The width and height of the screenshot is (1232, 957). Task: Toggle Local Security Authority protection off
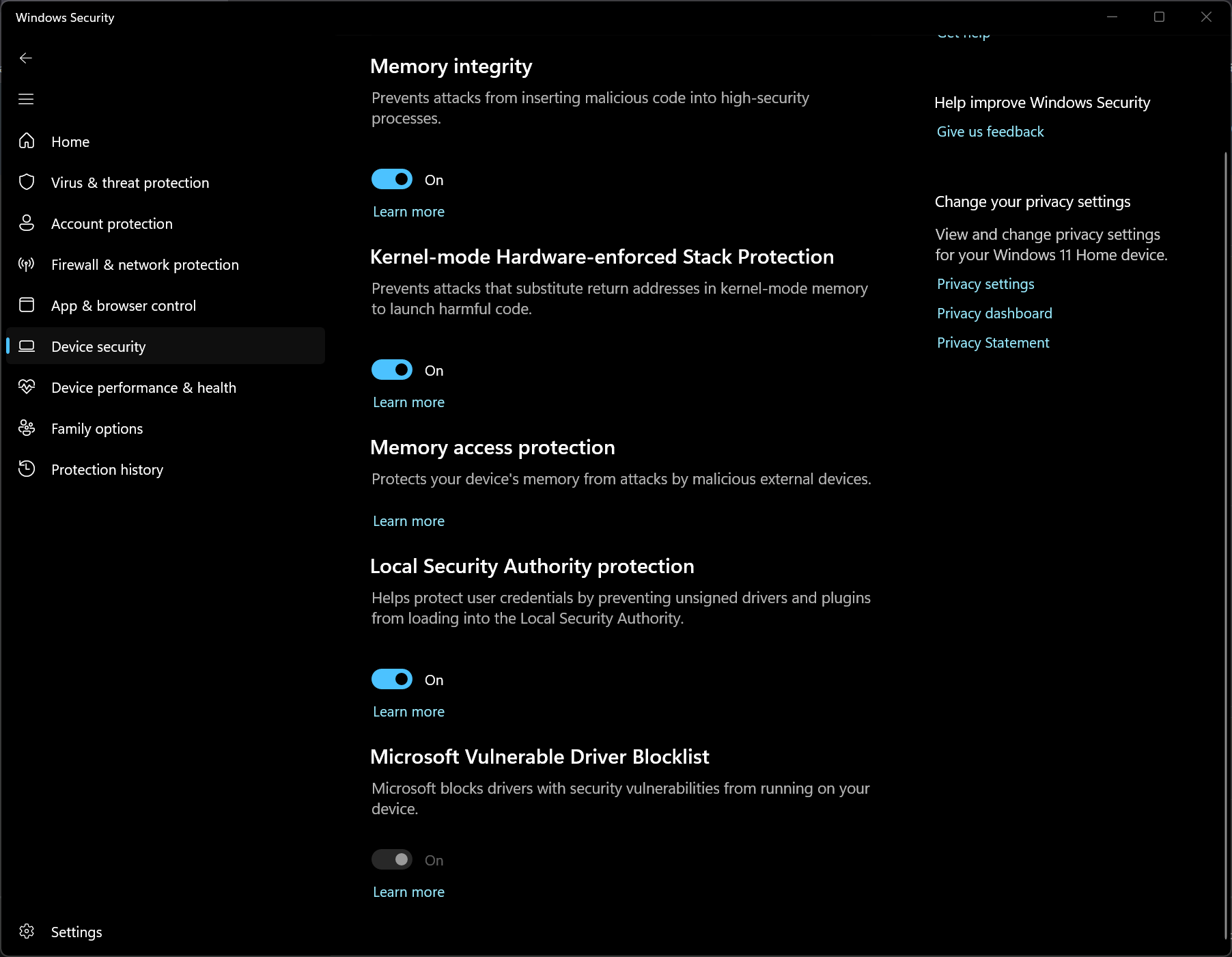point(392,680)
